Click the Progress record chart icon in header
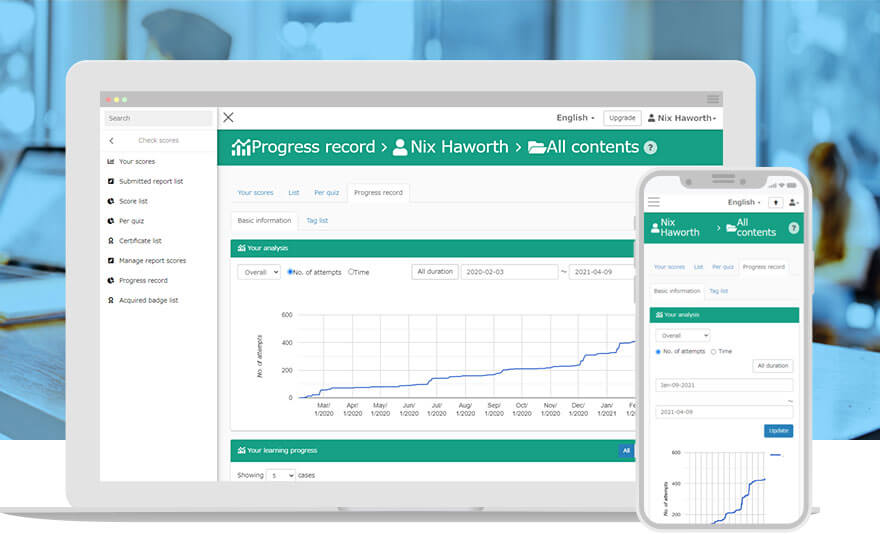 coord(241,148)
